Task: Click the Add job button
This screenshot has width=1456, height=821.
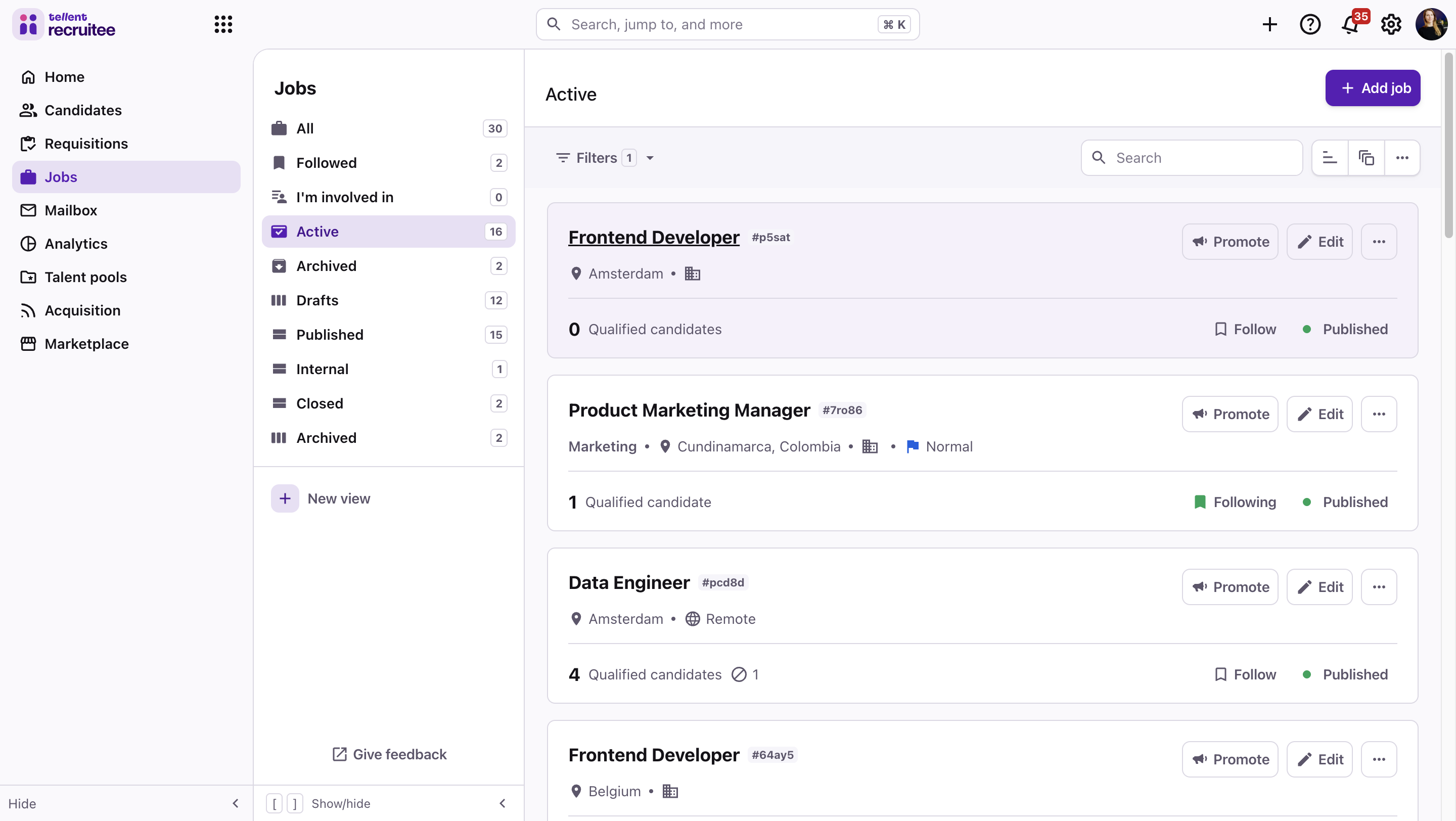Action: pos(1373,87)
